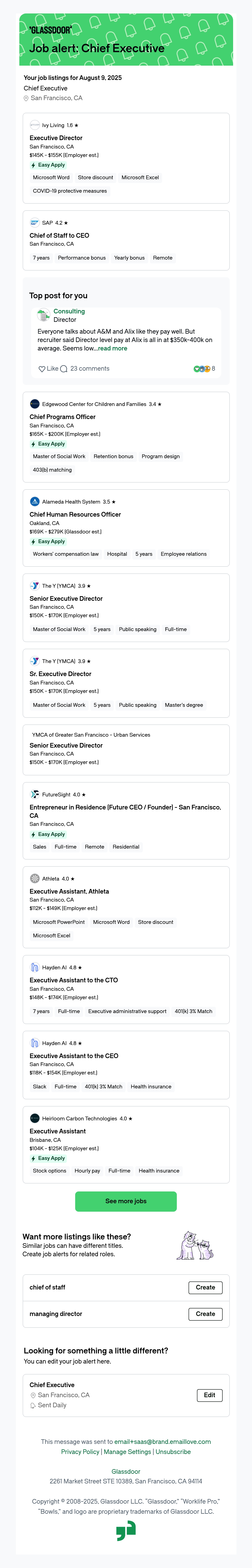Click the Alameda Health System logo
The image size is (252, 1568).
35,501
